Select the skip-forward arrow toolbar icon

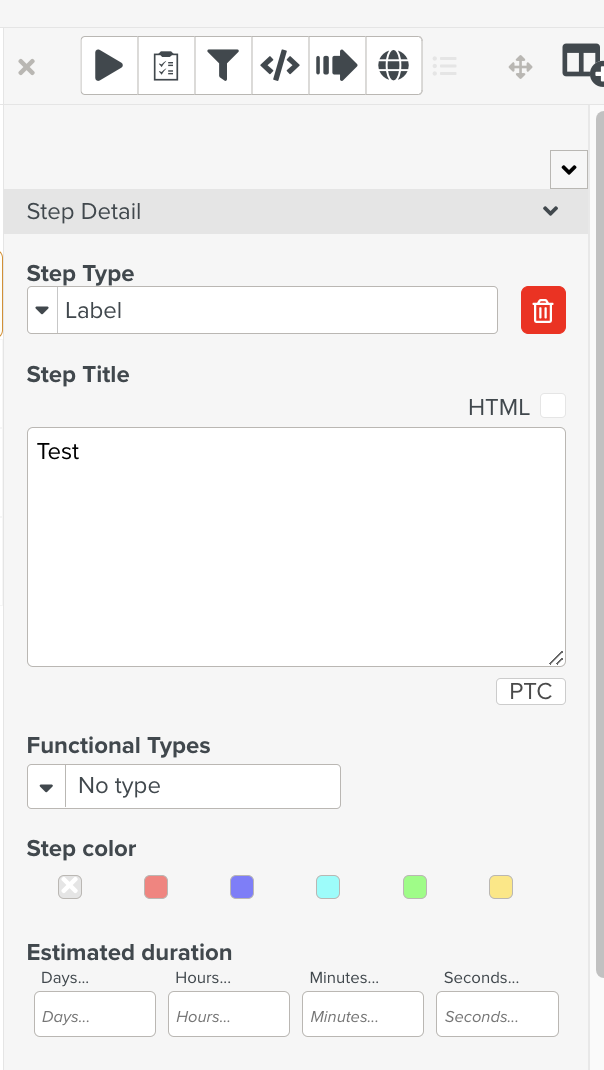click(x=337, y=65)
